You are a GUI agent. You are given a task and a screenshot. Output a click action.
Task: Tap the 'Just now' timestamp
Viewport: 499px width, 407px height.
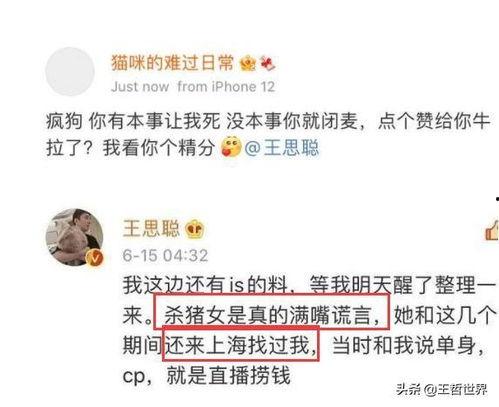pyautogui.click(x=140, y=87)
